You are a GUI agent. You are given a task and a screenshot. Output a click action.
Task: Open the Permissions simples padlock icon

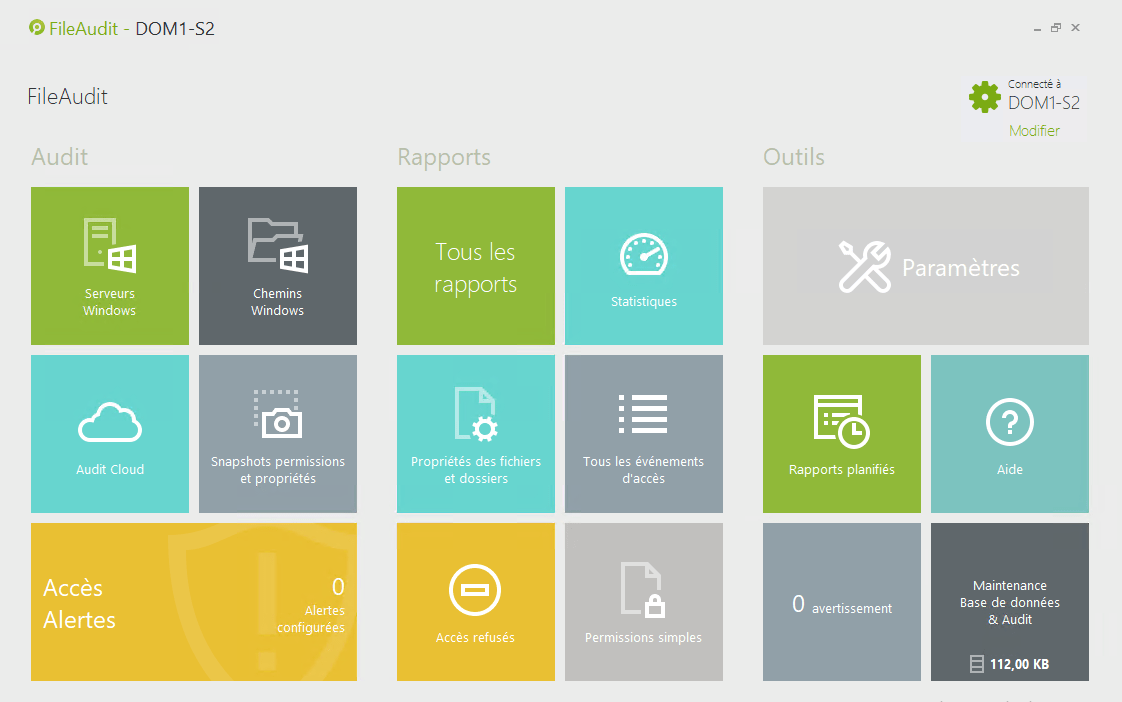click(x=643, y=590)
